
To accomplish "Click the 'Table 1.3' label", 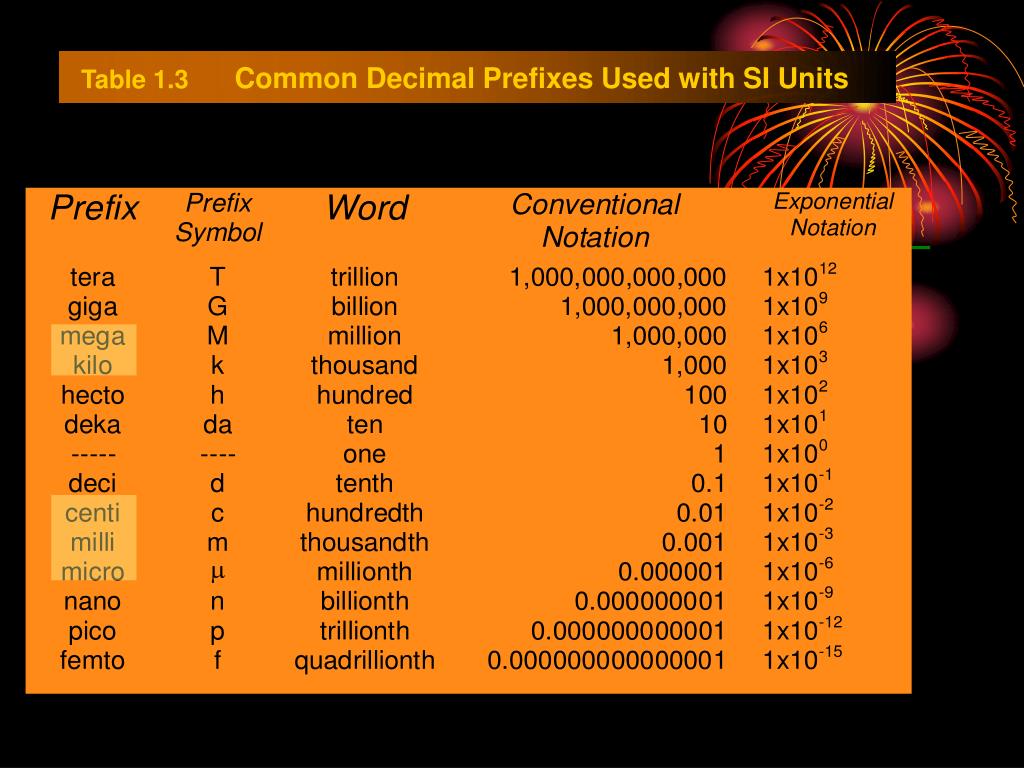I will click(134, 79).
